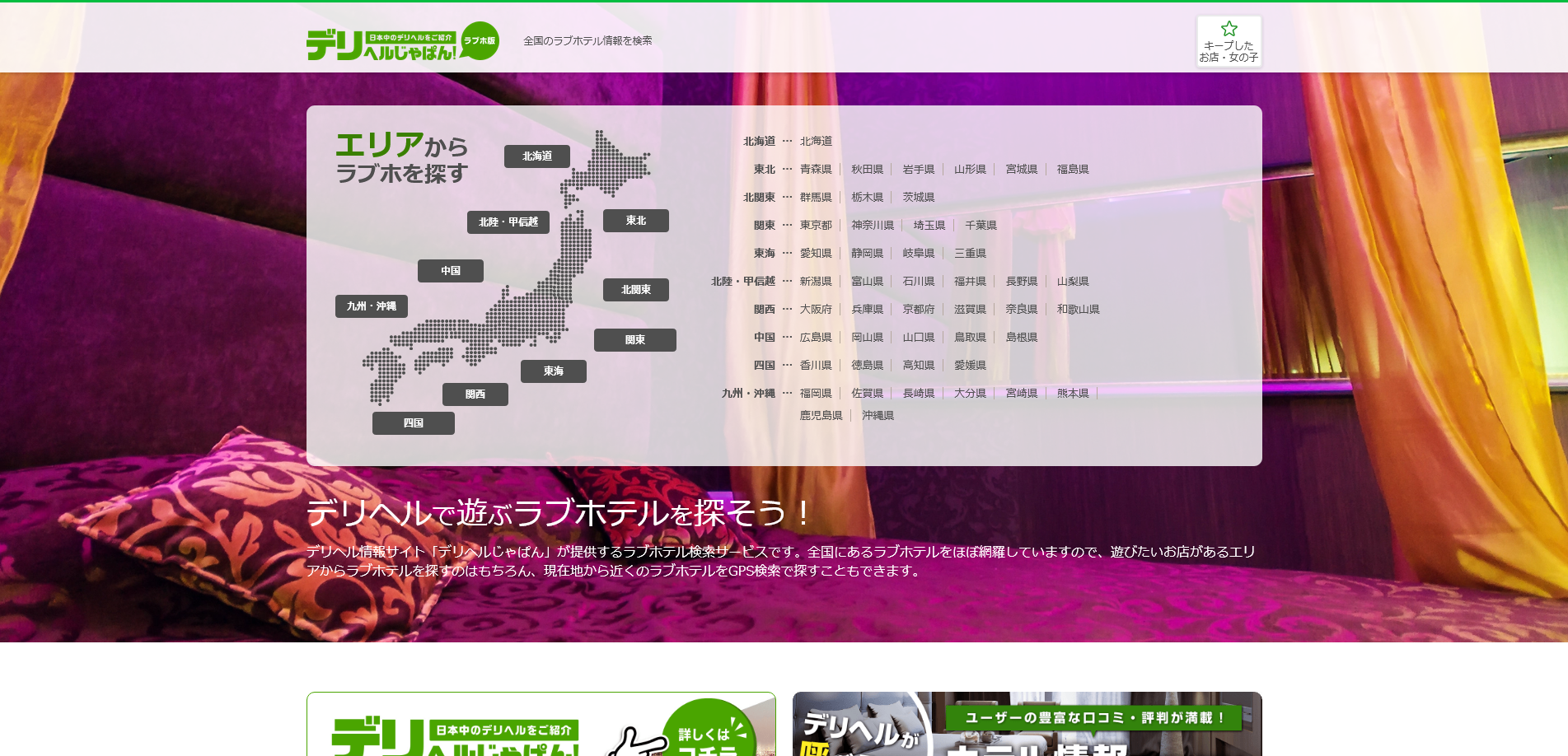Open 岡山県 prefecture link
1568x756 pixels.
[867, 338]
